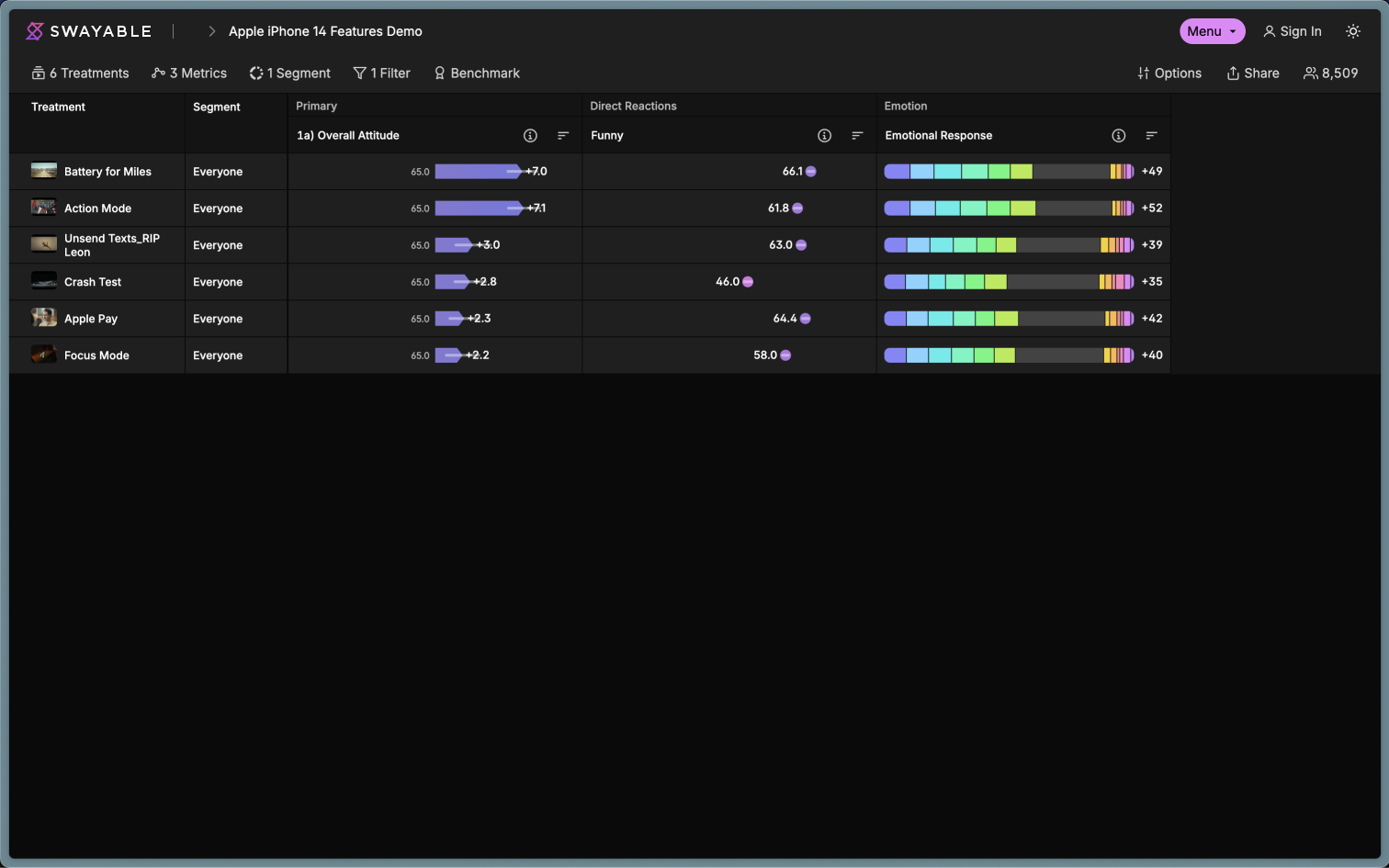The image size is (1389, 868).
Task: Expand the Overall Attitude info tooltip
Action: (530, 135)
